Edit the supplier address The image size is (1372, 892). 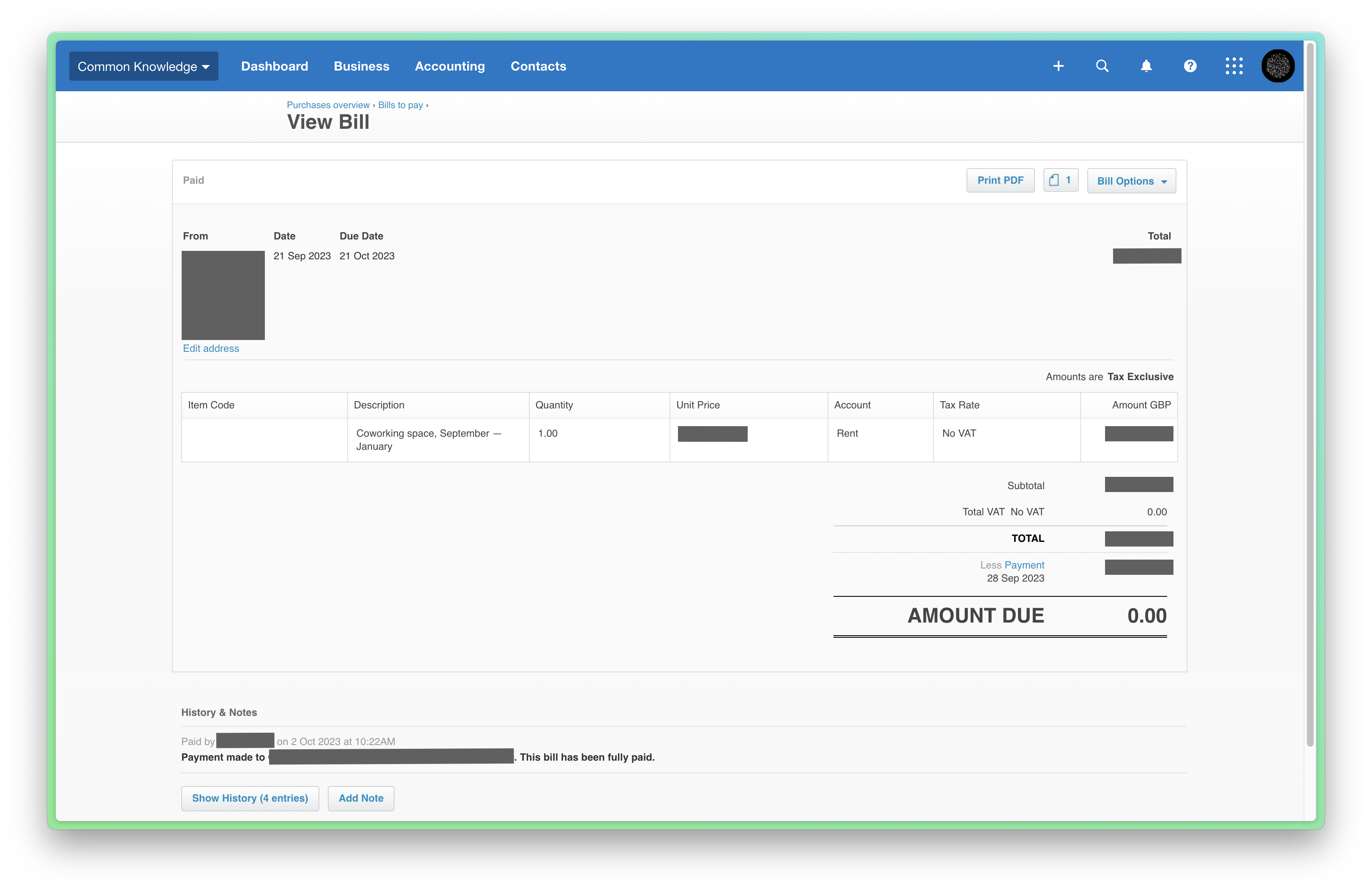tap(210, 348)
